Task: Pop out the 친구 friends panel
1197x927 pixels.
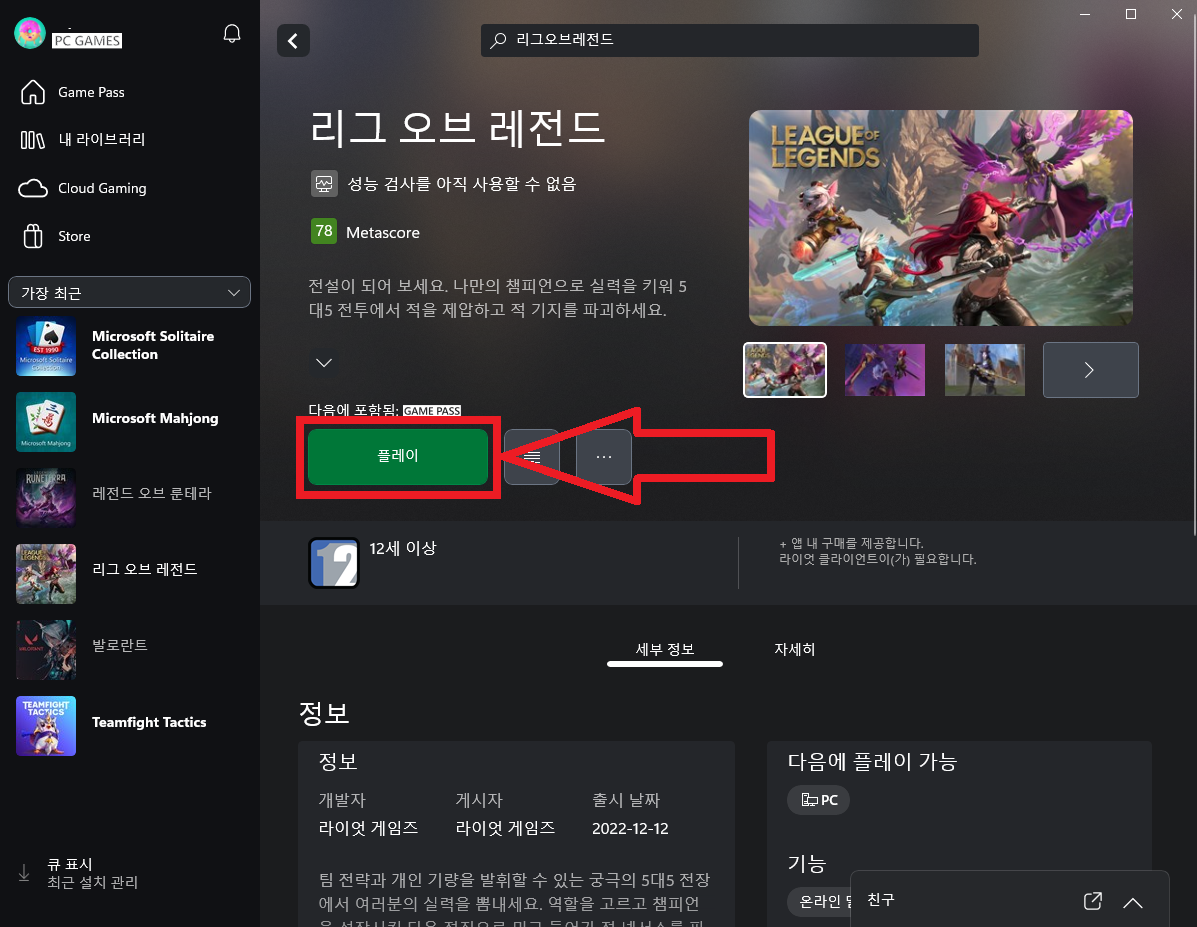Action: 1092,901
